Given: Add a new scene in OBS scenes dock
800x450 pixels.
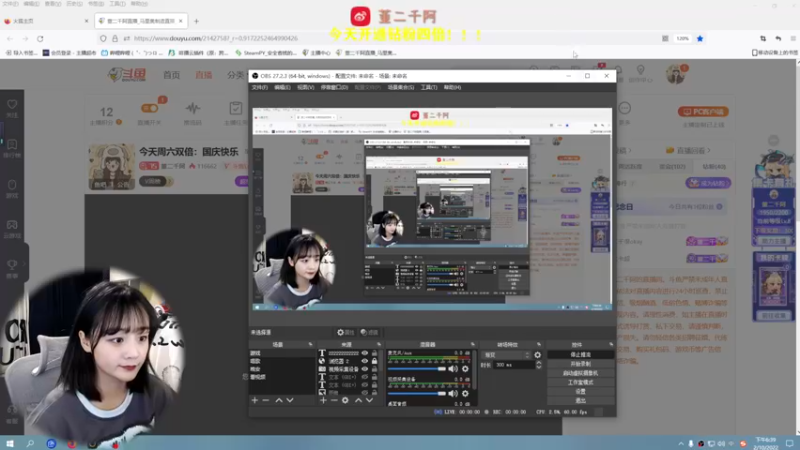Looking at the screenshot, I should click(255, 401).
